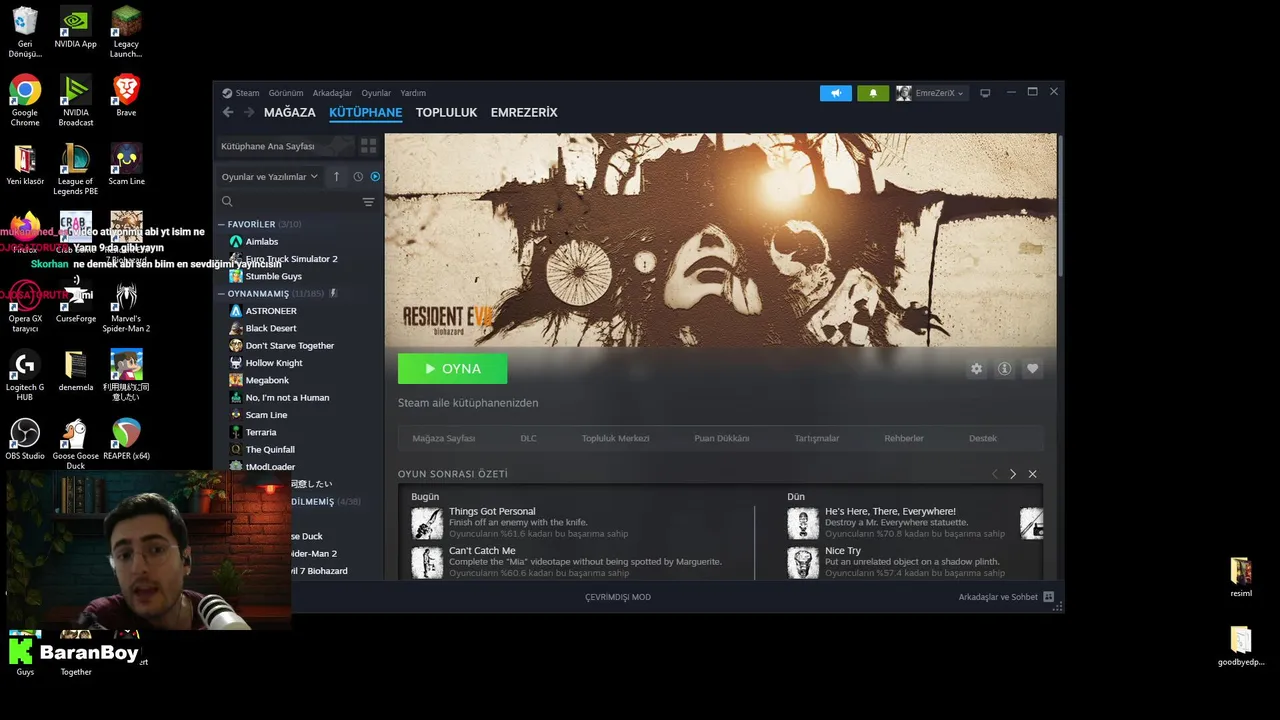Open Goose Goose Duck desktop icon
Image resolution: width=1280 pixels, height=720 pixels.
(75, 444)
